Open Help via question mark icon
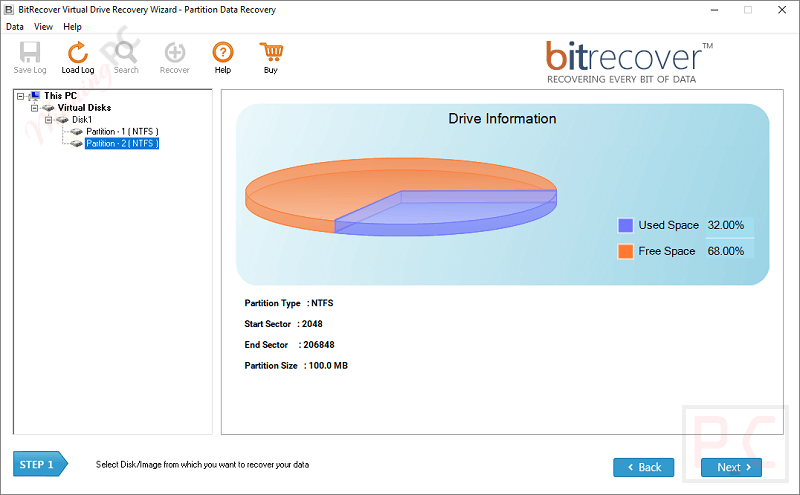Screen dimensions: 800x495 [223, 52]
